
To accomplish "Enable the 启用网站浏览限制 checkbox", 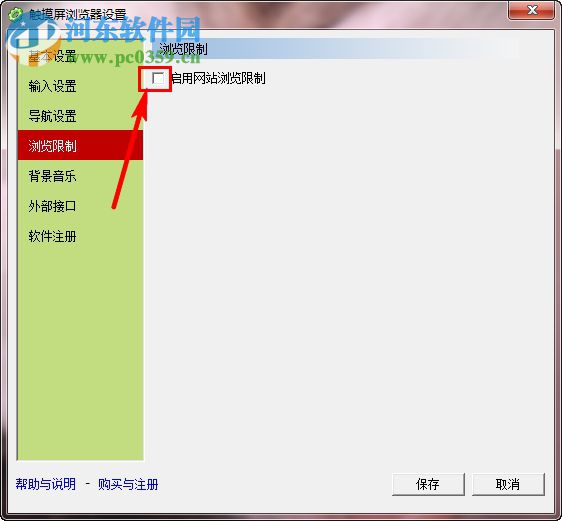I will pos(158,78).
